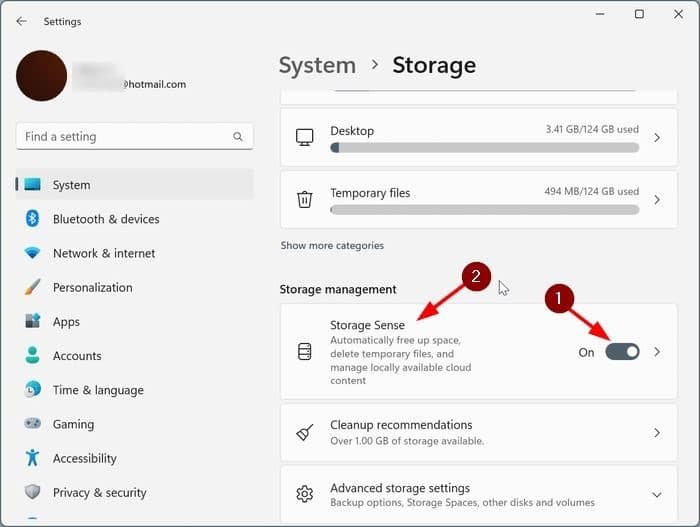Select System in the sidebar
700x527 pixels.
tap(135, 184)
